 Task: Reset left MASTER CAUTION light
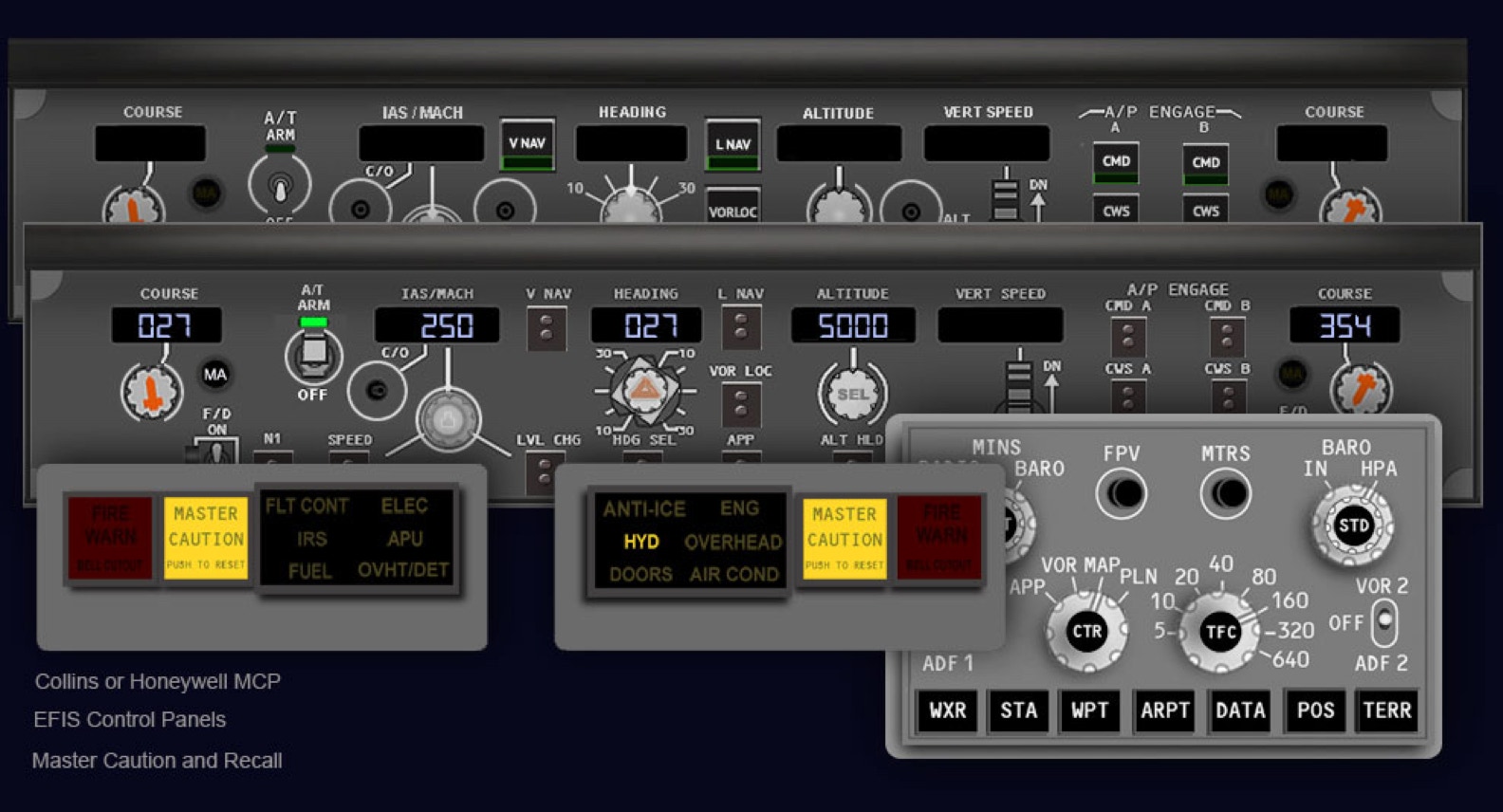206,538
